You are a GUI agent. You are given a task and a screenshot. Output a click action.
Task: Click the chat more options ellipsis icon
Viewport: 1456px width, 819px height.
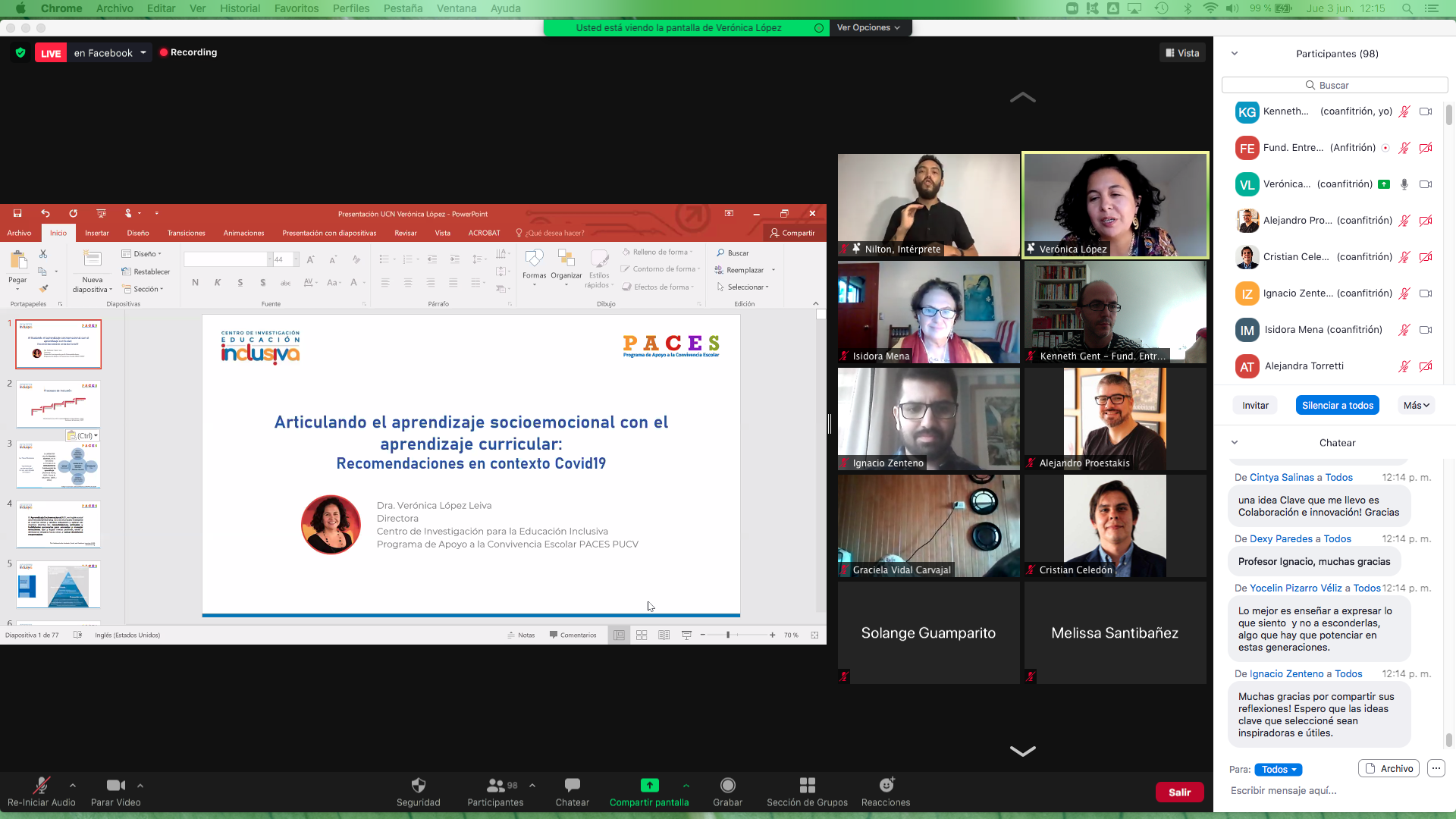pyautogui.click(x=1436, y=769)
